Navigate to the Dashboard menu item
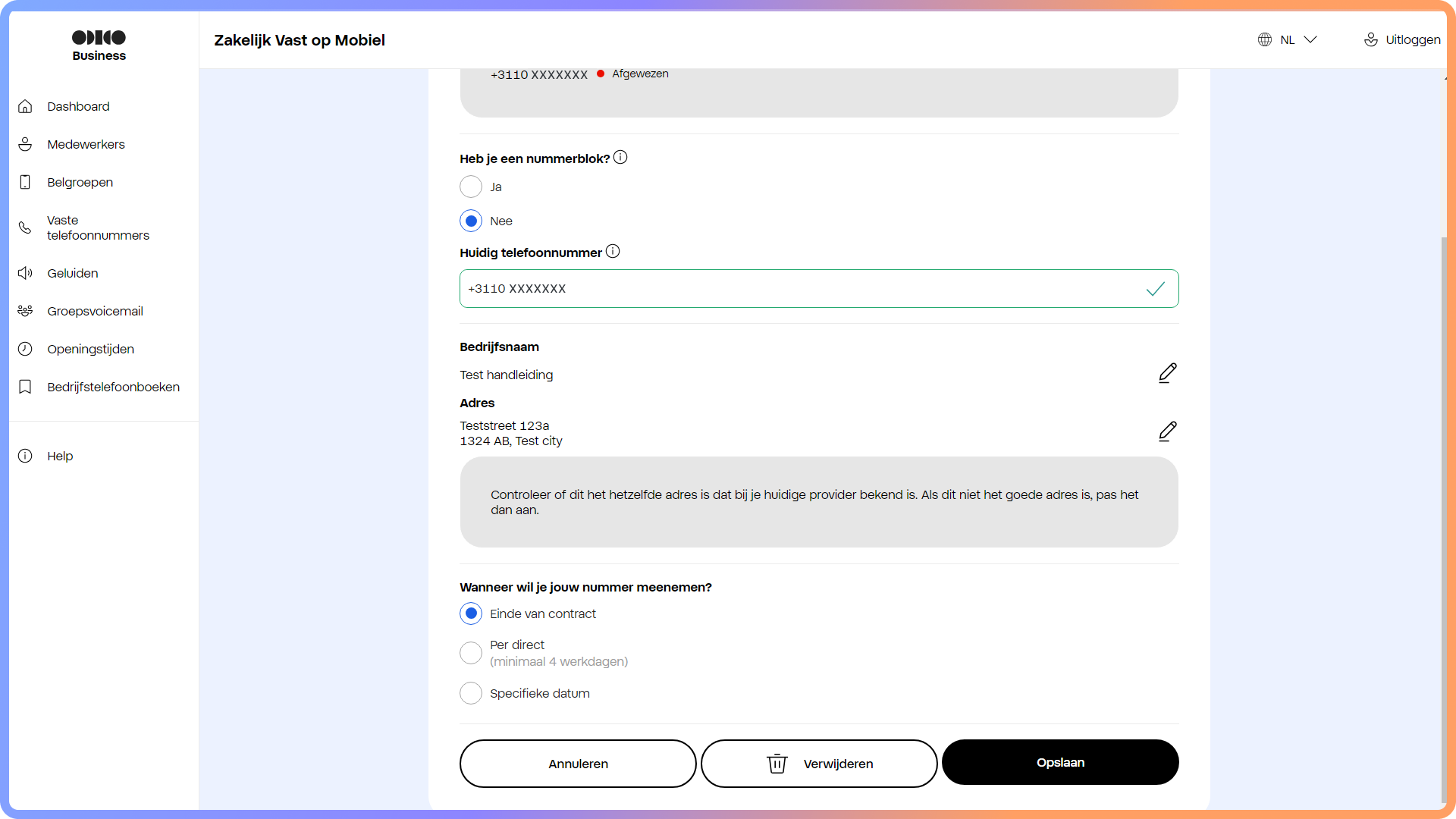1456x819 pixels. pos(78,106)
